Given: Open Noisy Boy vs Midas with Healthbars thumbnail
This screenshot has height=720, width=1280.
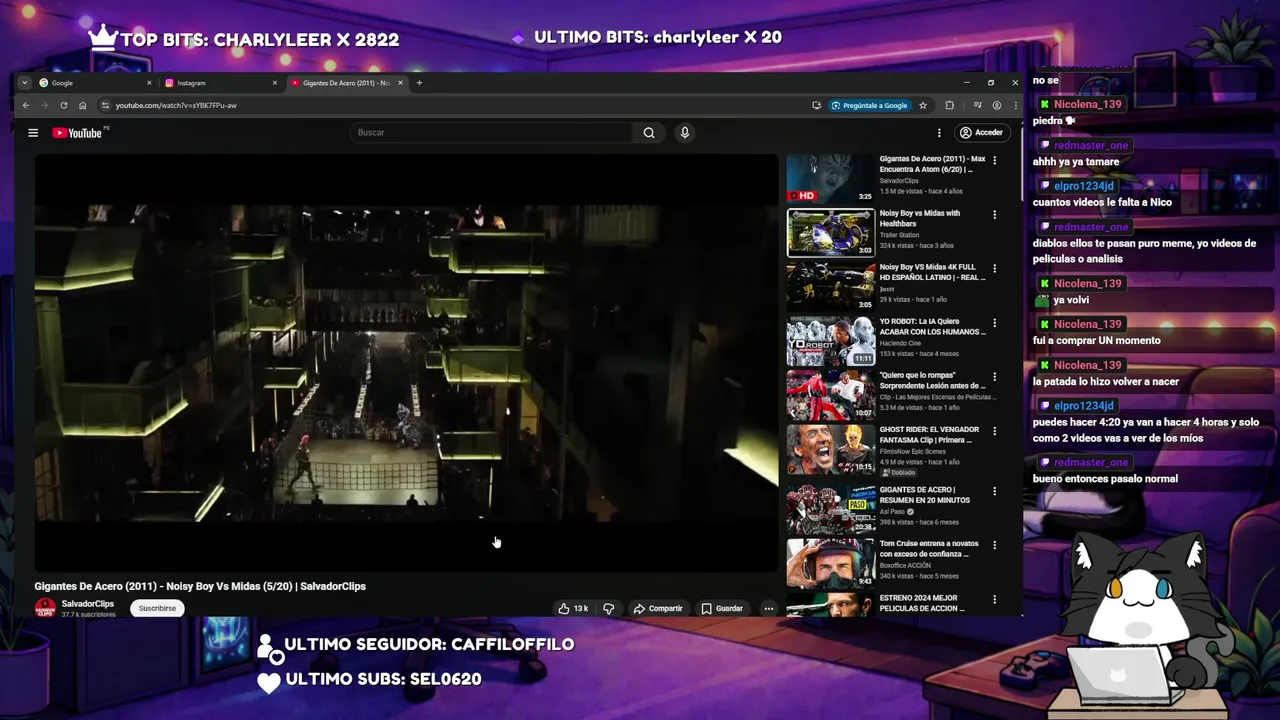Looking at the screenshot, I should (x=831, y=233).
